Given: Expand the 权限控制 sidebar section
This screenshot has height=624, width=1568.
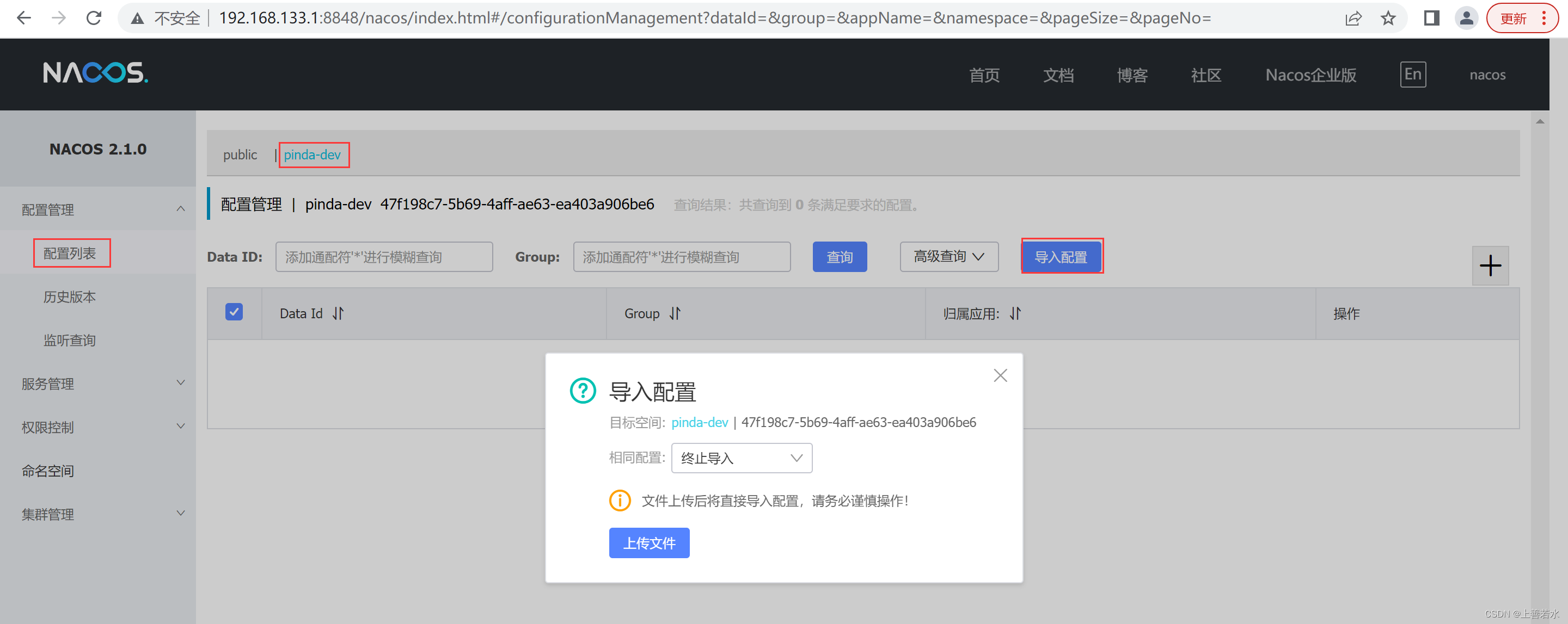Looking at the screenshot, I should pyautogui.click(x=98, y=427).
